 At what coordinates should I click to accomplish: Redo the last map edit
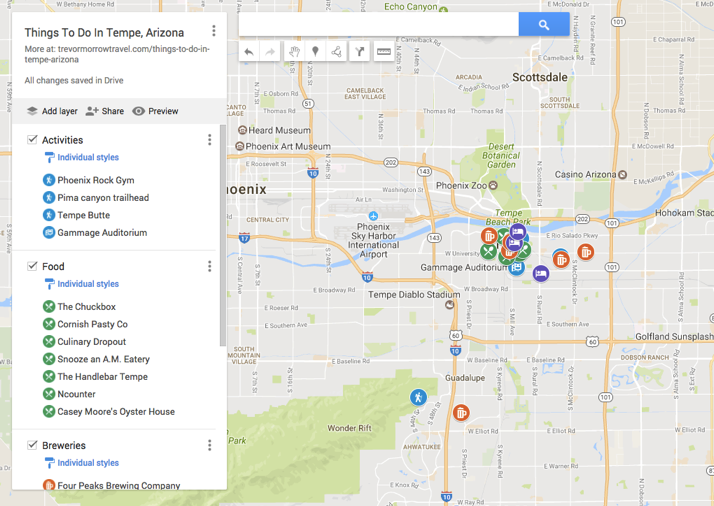click(x=270, y=52)
